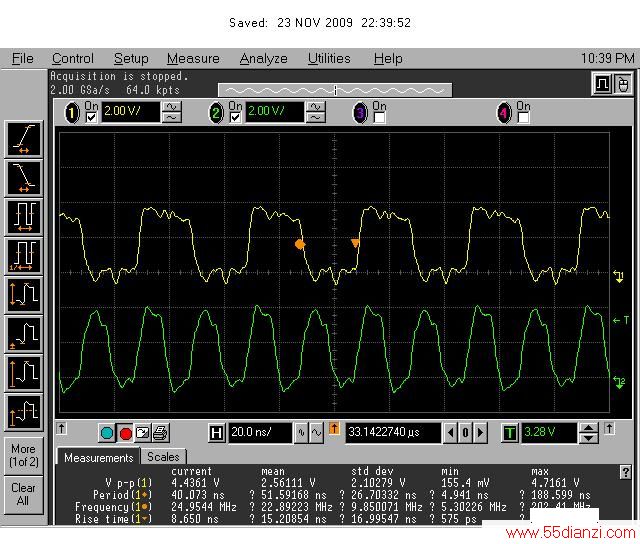Switch to the Scales tab
This screenshot has height=544, width=640.
pyautogui.click(x=163, y=457)
